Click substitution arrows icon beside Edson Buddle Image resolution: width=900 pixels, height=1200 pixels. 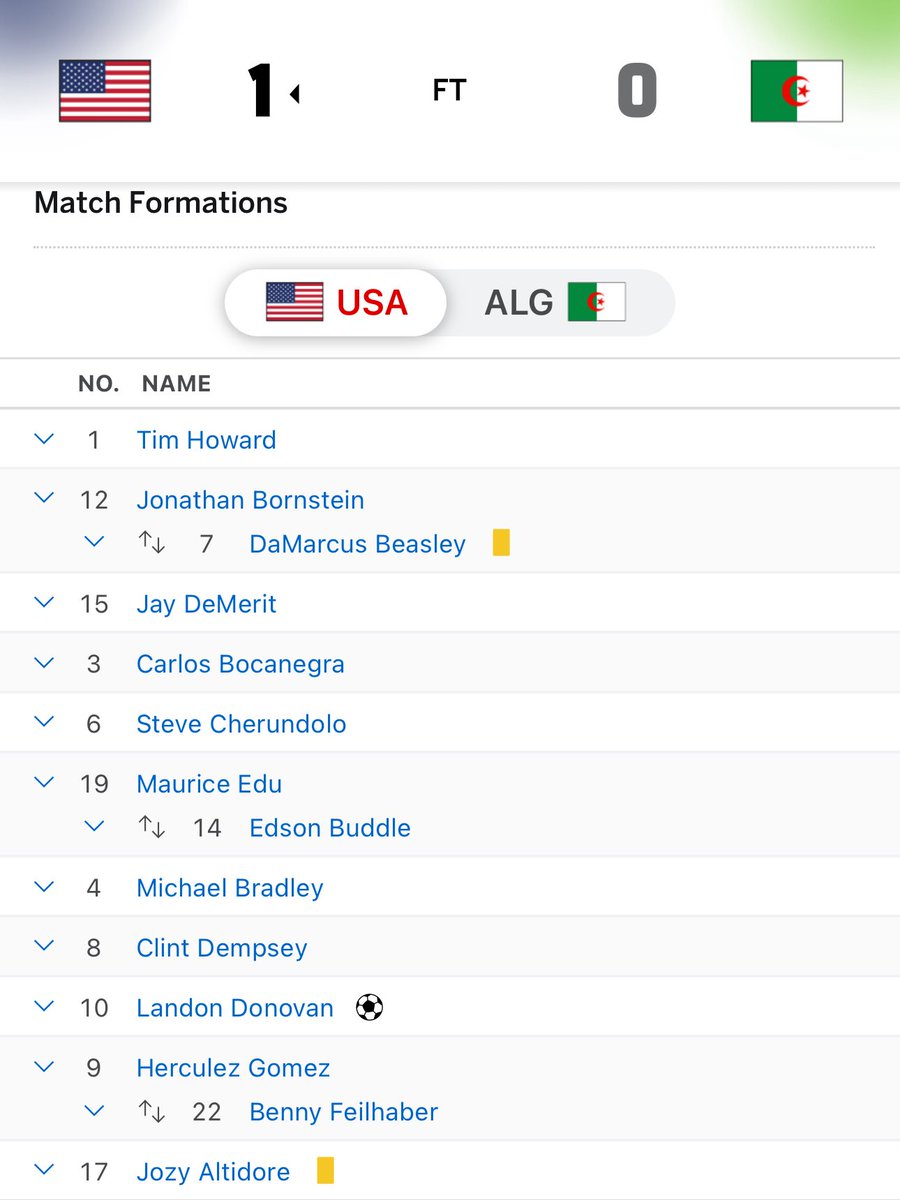(151, 828)
